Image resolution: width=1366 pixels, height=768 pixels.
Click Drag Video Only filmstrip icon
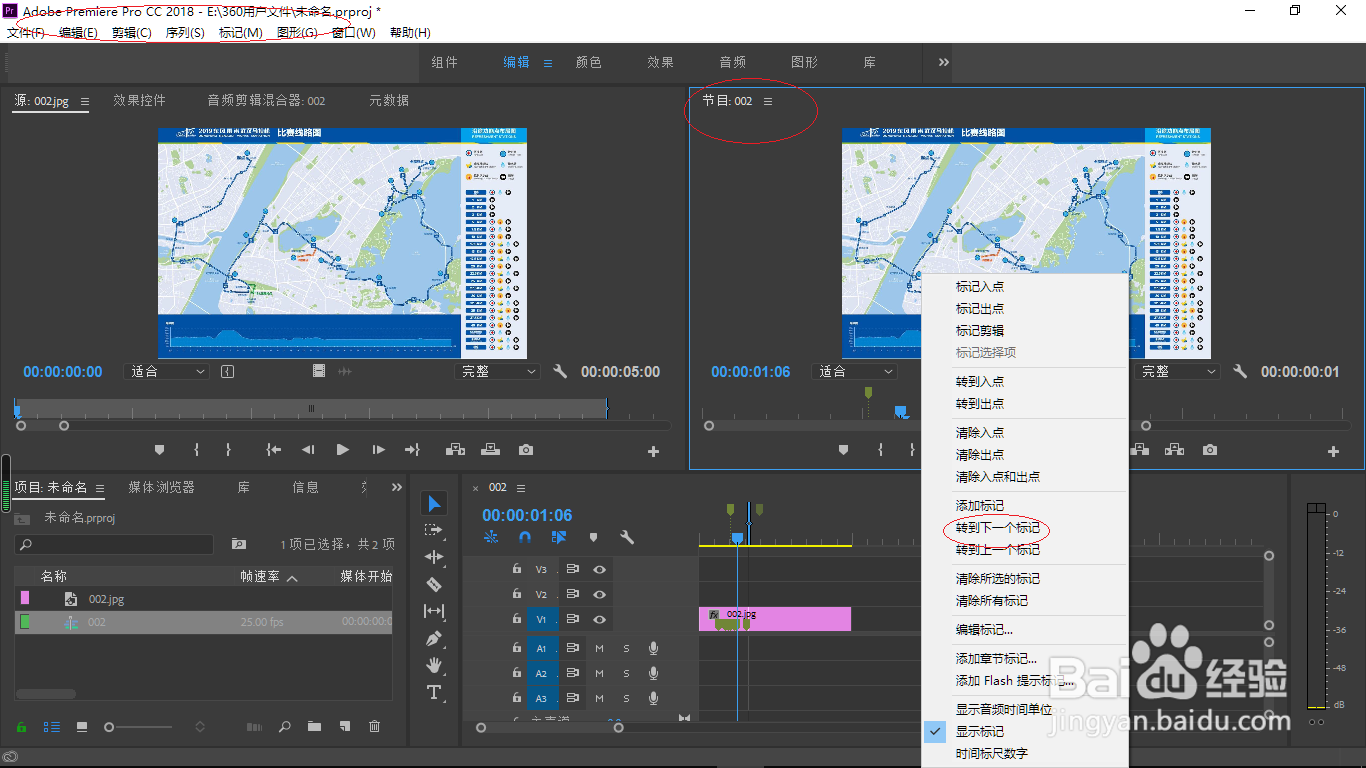pos(319,371)
